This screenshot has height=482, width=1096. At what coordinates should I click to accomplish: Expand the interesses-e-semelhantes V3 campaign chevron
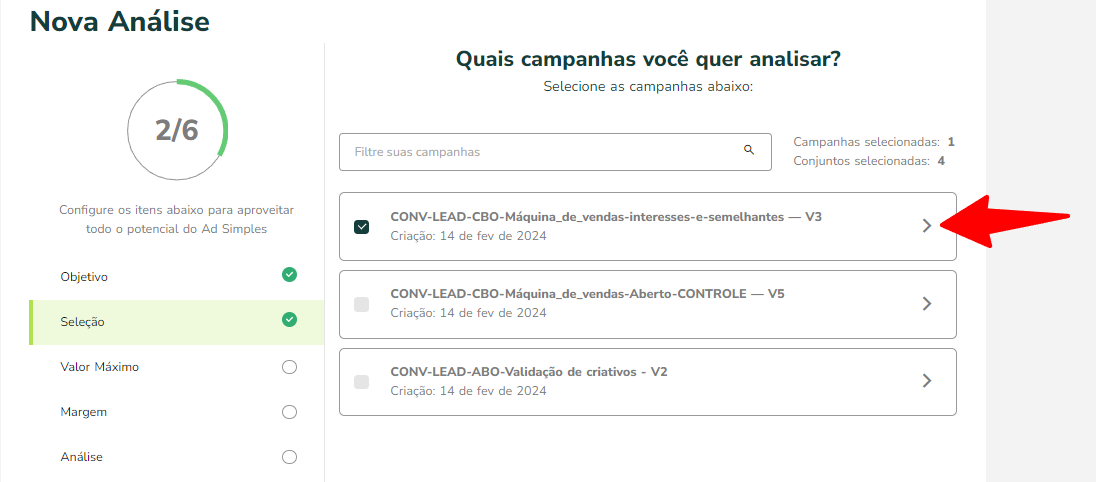pyautogui.click(x=927, y=226)
